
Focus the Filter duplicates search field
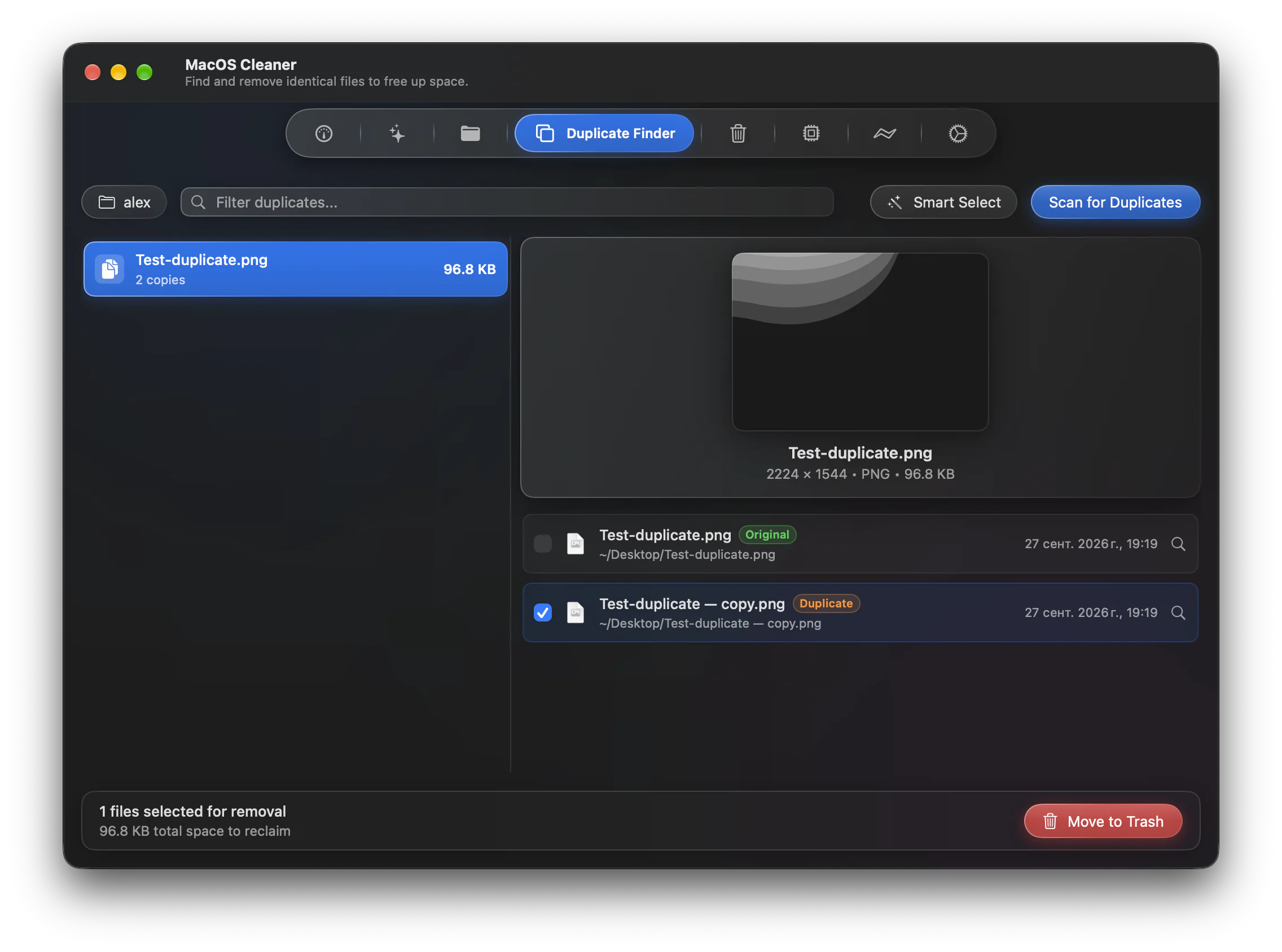pyautogui.click(x=507, y=202)
